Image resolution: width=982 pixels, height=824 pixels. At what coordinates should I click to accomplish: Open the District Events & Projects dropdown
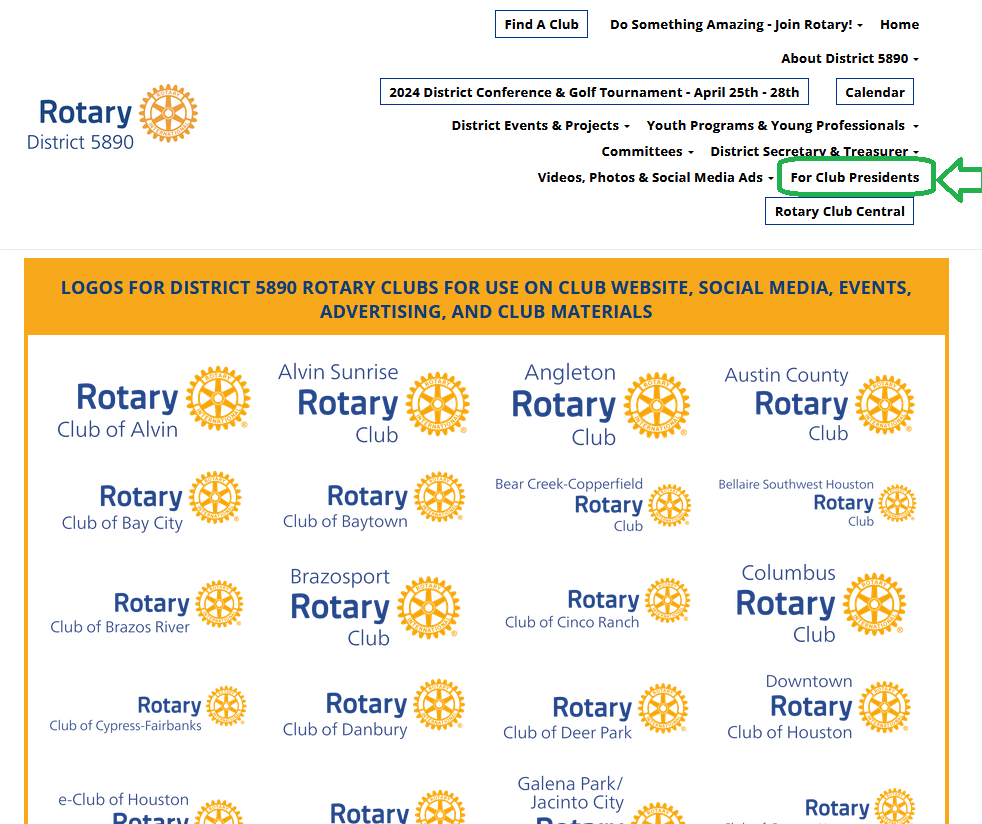point(540,125)
